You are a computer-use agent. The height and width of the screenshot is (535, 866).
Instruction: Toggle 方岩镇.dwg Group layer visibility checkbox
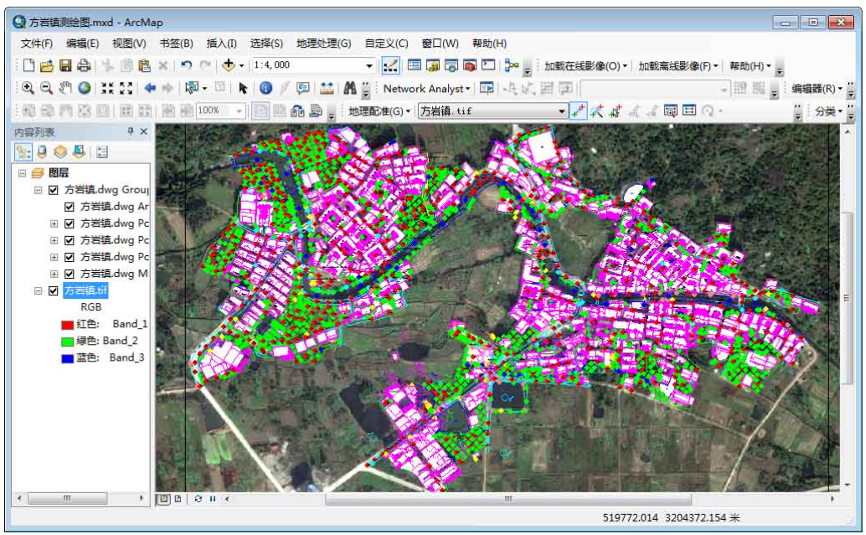tap(53, 190)
